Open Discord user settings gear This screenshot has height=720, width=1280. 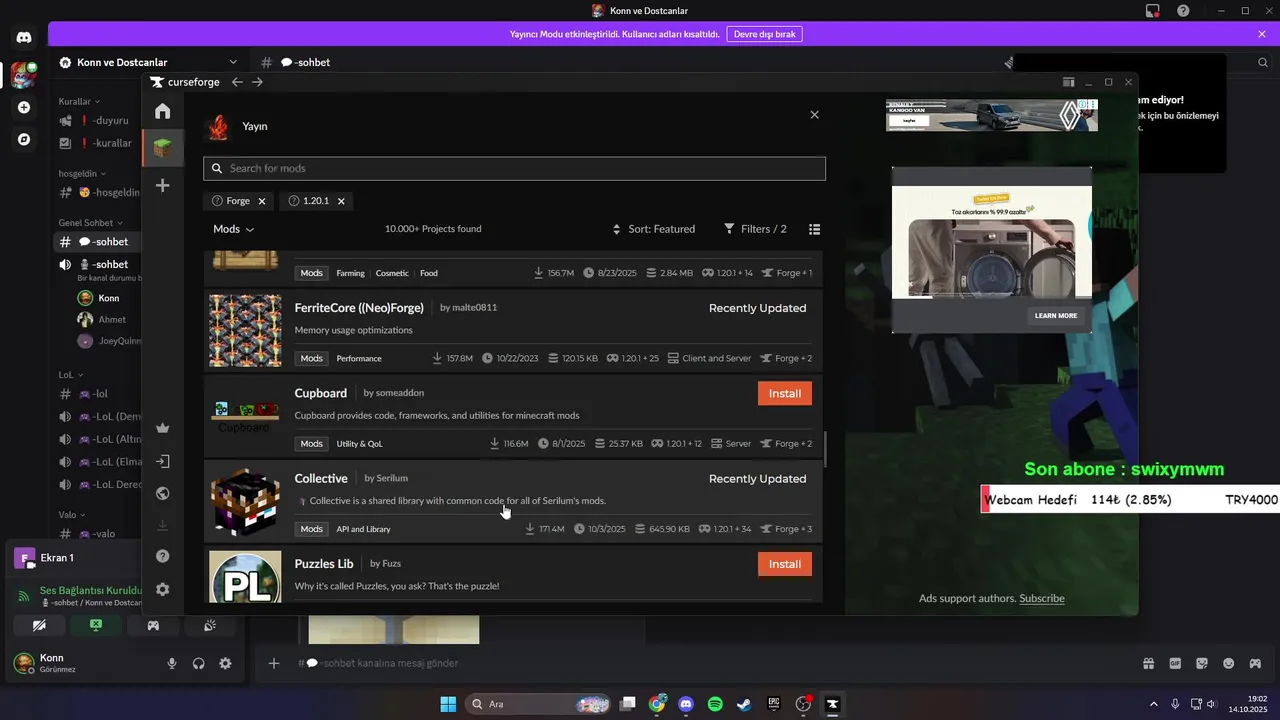(x=225, y=663)
